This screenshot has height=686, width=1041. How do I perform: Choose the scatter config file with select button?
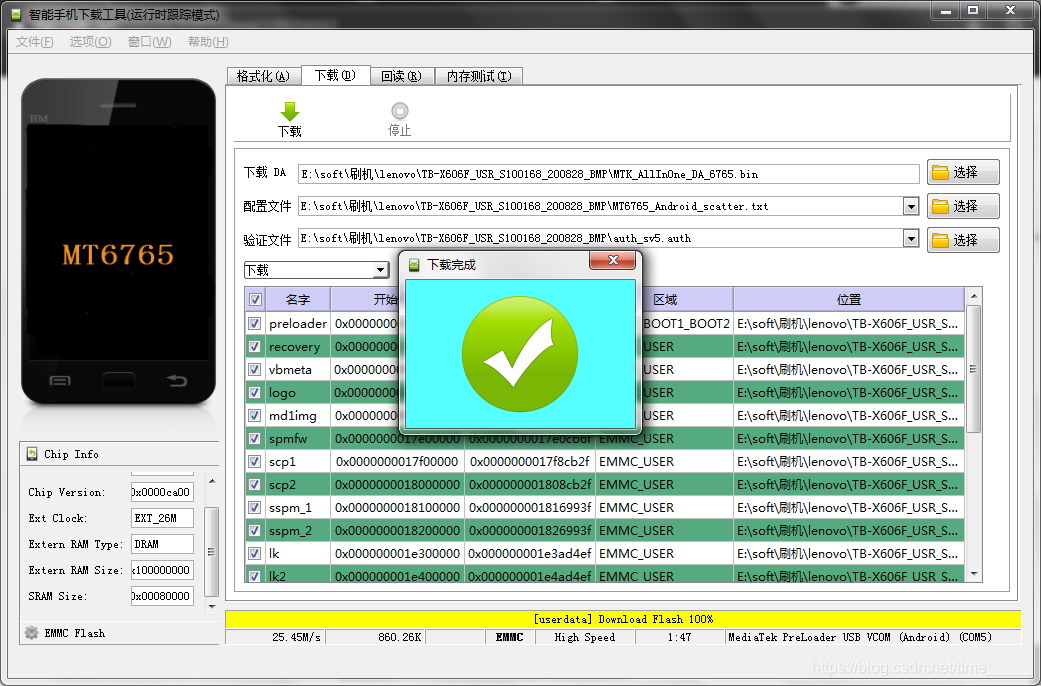click(x=963, y=206)
